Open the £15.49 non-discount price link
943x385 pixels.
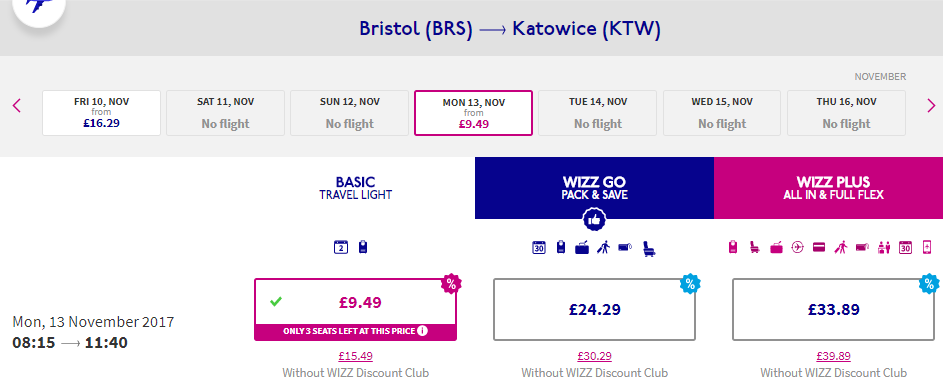point(355,356)
